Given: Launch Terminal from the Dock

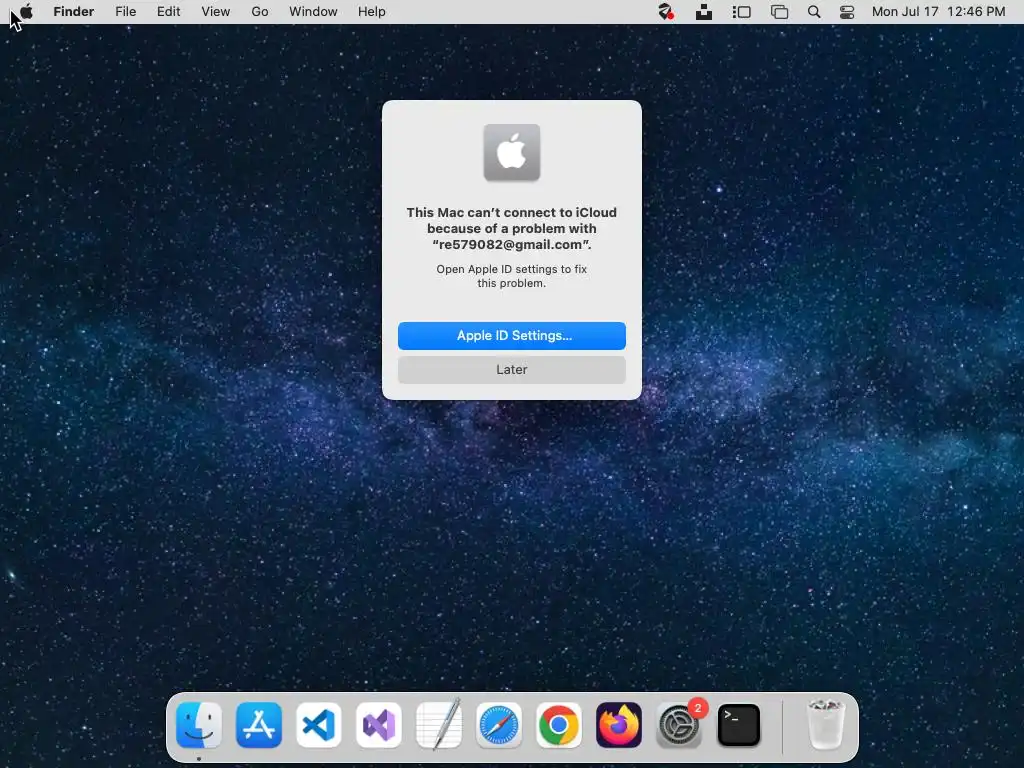Looking at the screenshot, I should point(739,725).
